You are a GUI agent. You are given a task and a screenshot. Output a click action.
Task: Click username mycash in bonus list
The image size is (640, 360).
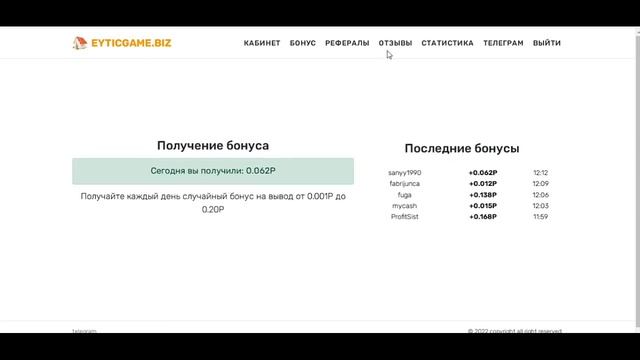coord(404,206)
